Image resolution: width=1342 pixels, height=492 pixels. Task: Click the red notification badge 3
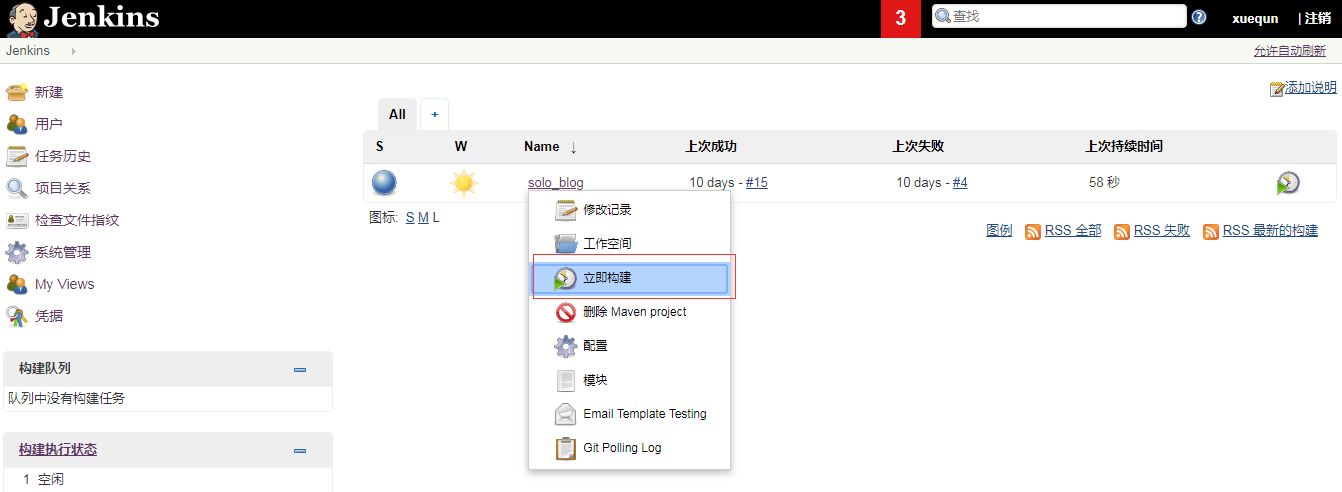point(900,19)
